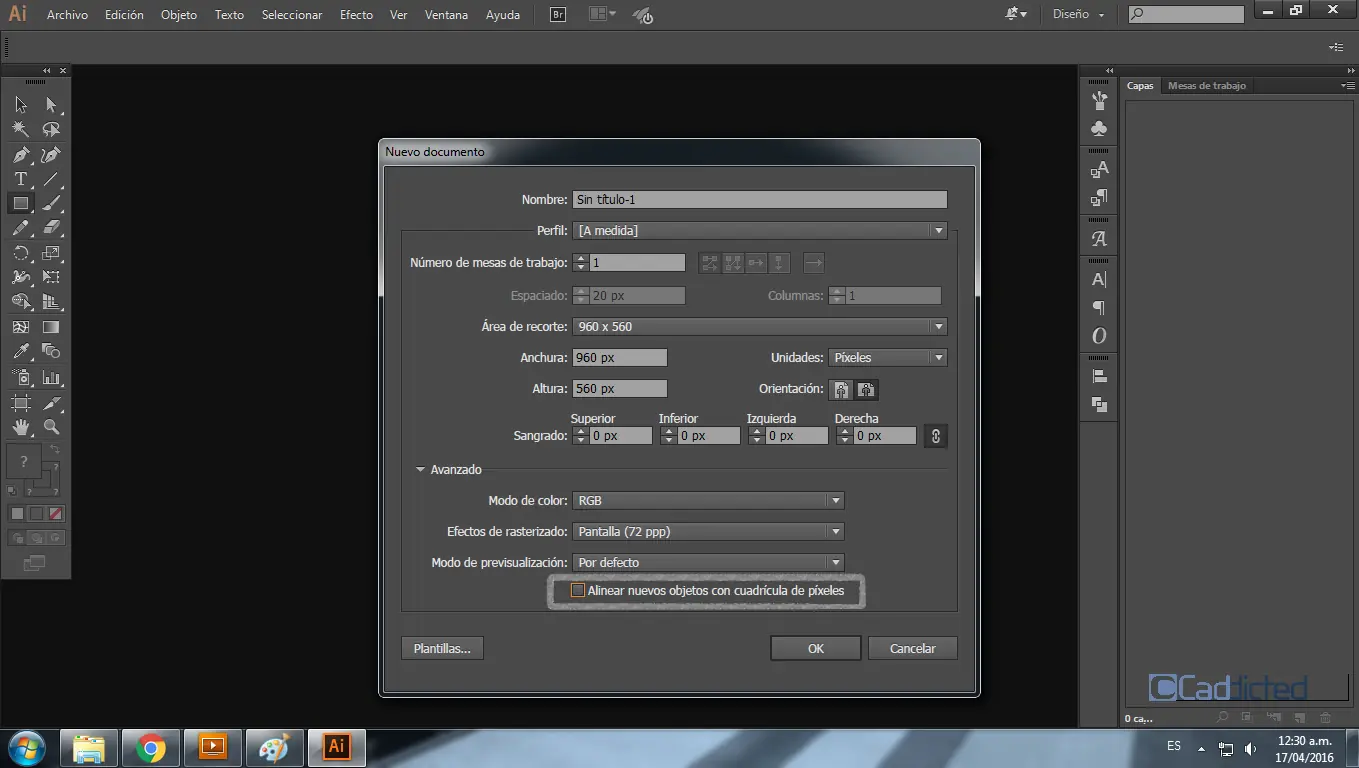This screenshot has width=1359, height=768.
Task: Open the Diseño workspace switcher
Action: [1079, 14]
